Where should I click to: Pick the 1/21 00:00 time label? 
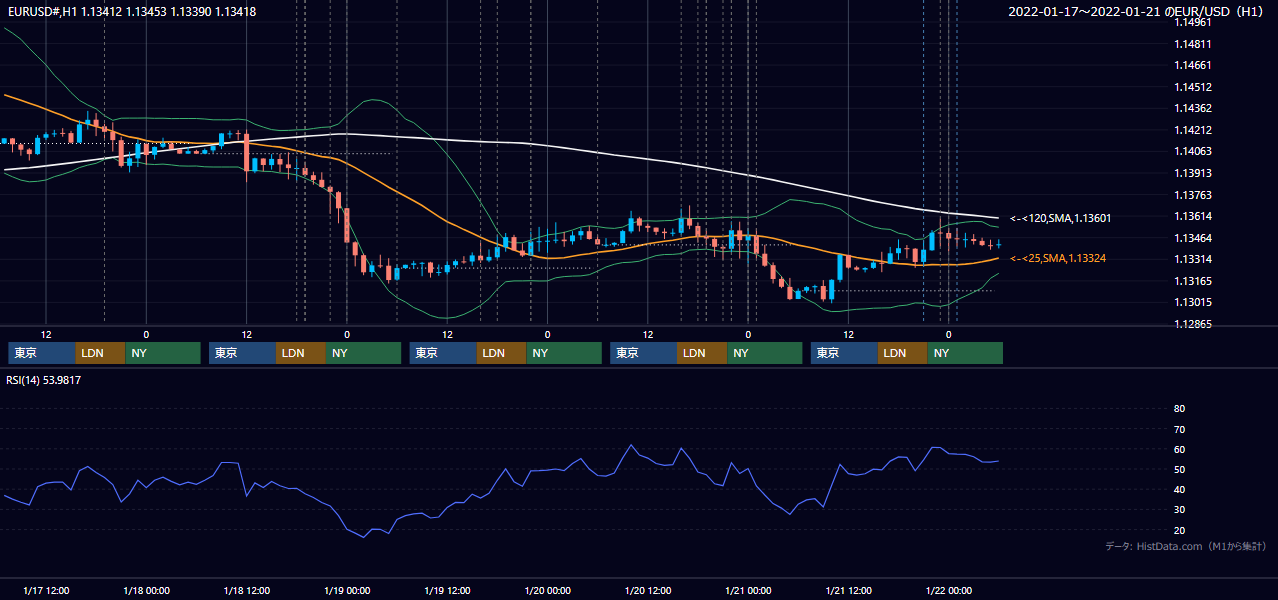(748, 590)
